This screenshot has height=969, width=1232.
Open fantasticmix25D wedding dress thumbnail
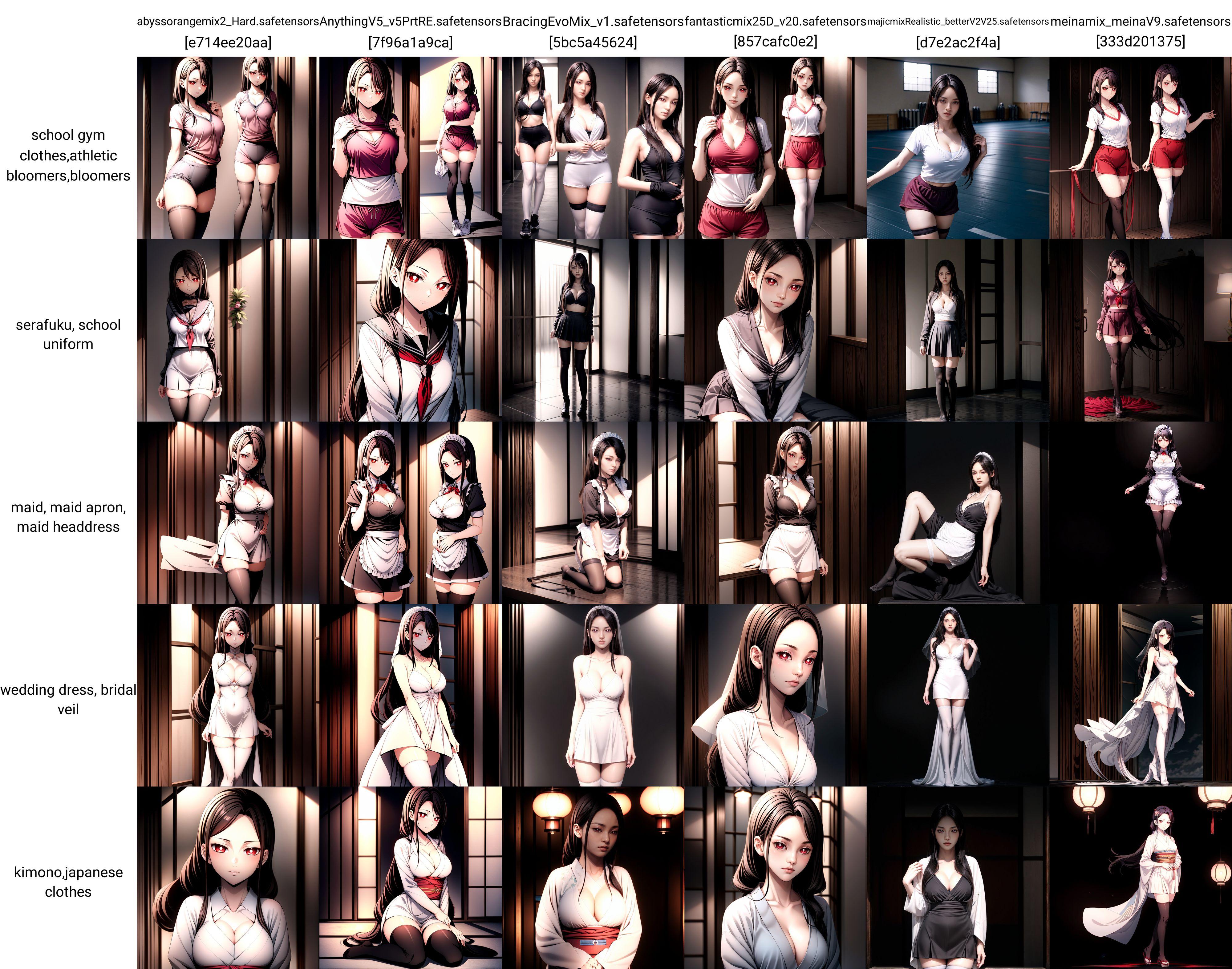[x=775, y=695]
